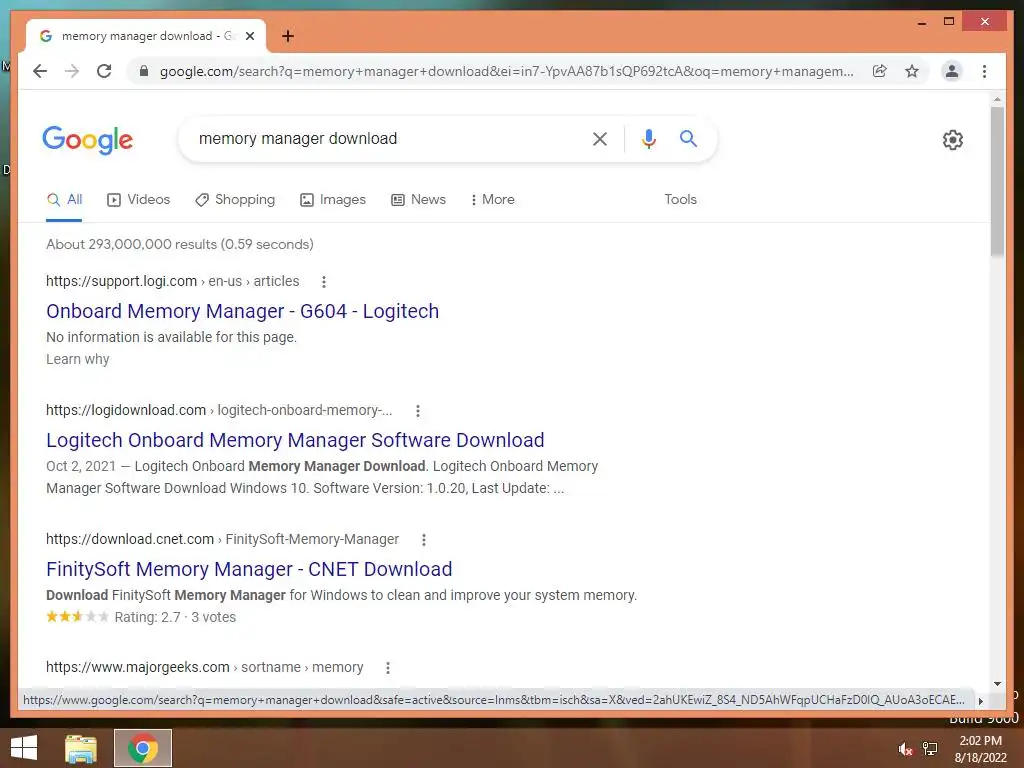Maximize the Chrome window

click(x=949, y=22)
